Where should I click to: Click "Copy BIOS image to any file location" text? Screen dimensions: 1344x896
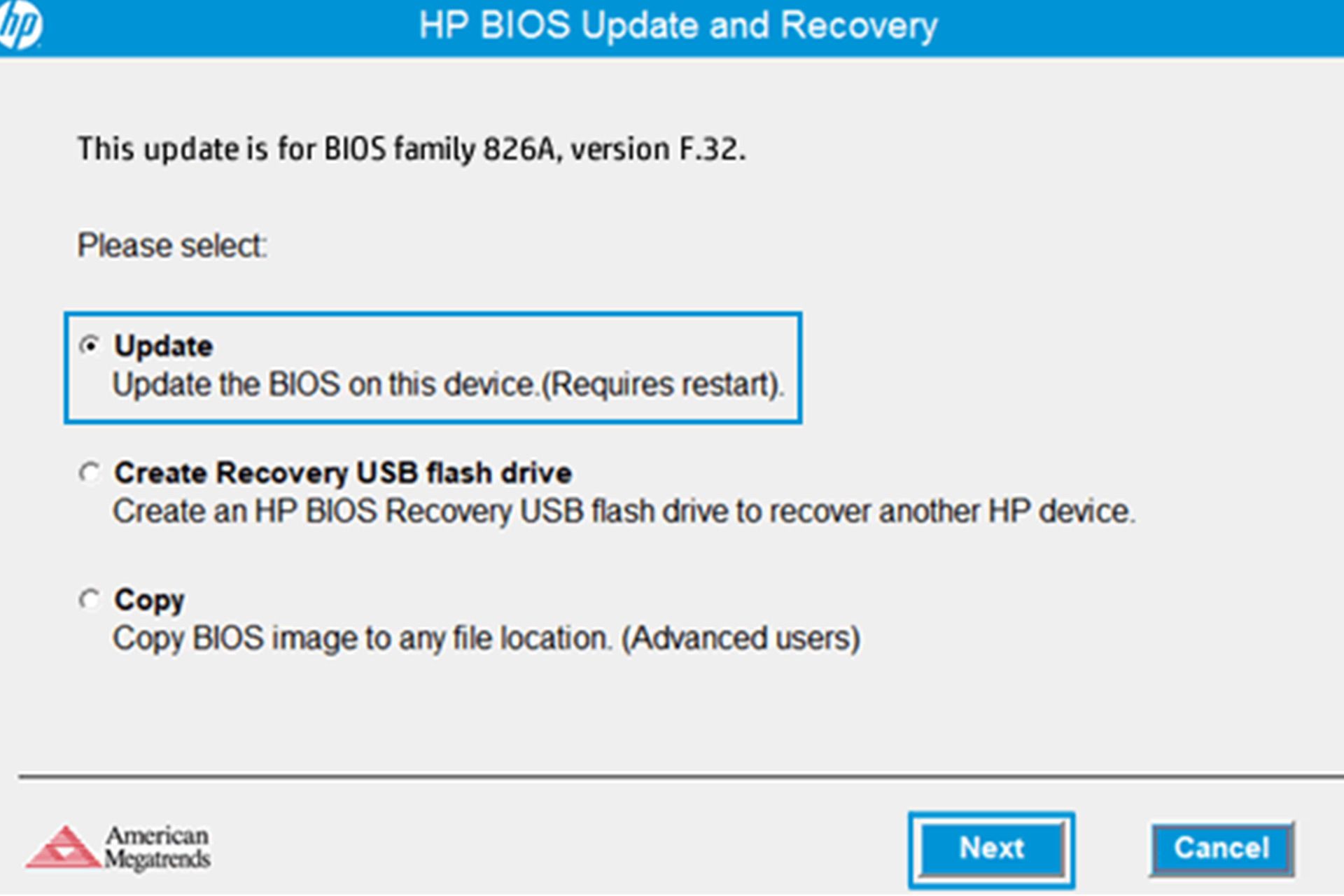[x=362, y=638]
